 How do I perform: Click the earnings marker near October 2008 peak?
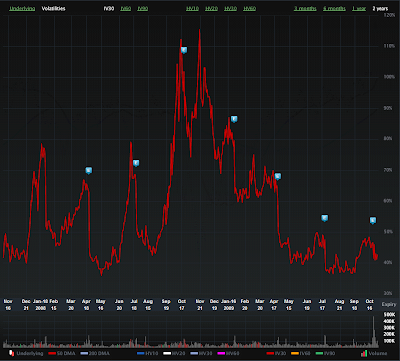[184, 50]
